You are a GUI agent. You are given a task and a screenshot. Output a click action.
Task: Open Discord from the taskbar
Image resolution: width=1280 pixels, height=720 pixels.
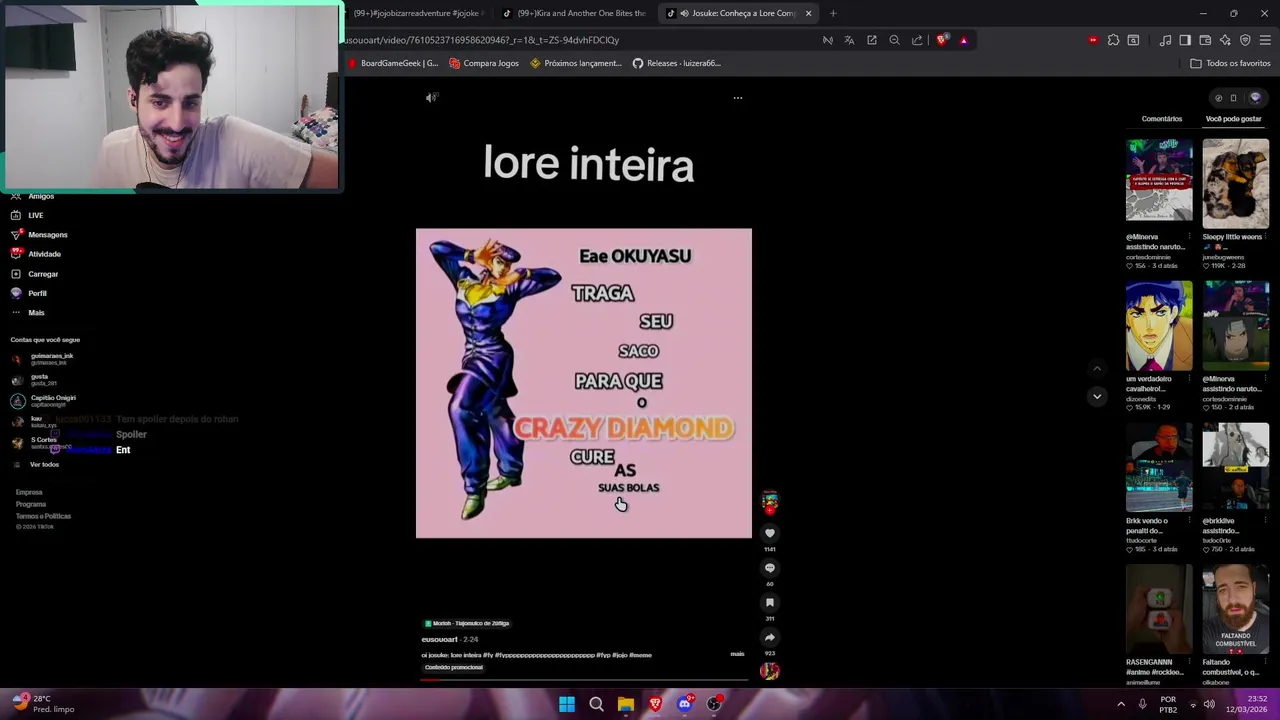(685, 704)
